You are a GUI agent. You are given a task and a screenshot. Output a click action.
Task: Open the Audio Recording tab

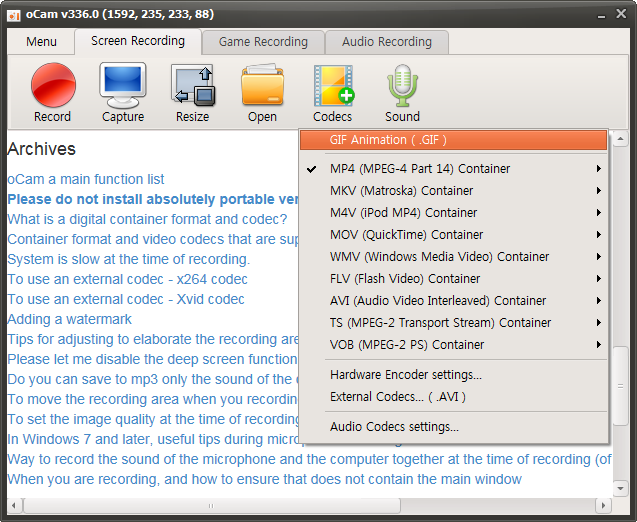[x=387, y=42]
